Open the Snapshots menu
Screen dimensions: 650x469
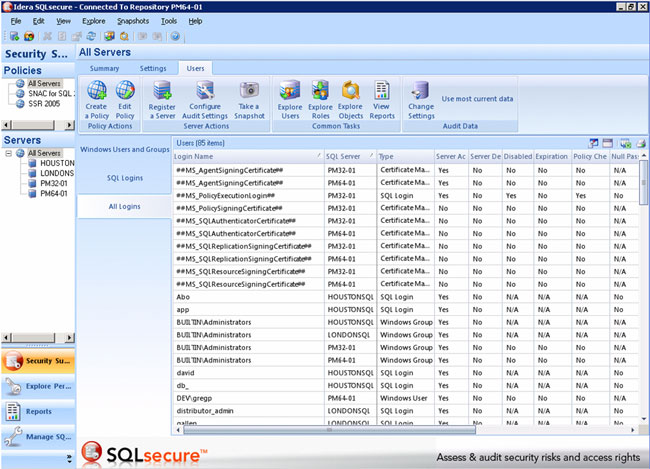pos(133,21)
